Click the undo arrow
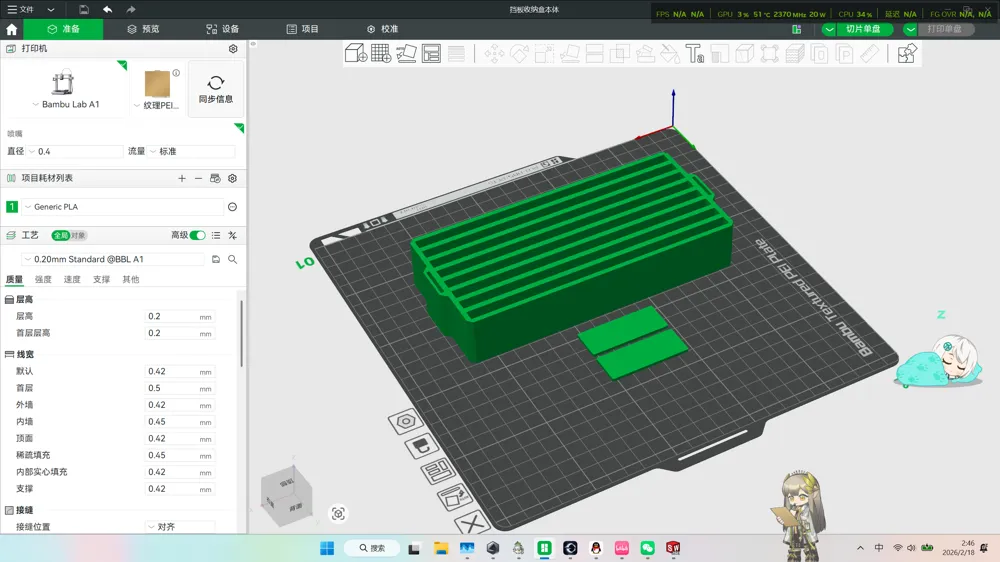Screen dimensions: 1000x562 coord(107,10)
